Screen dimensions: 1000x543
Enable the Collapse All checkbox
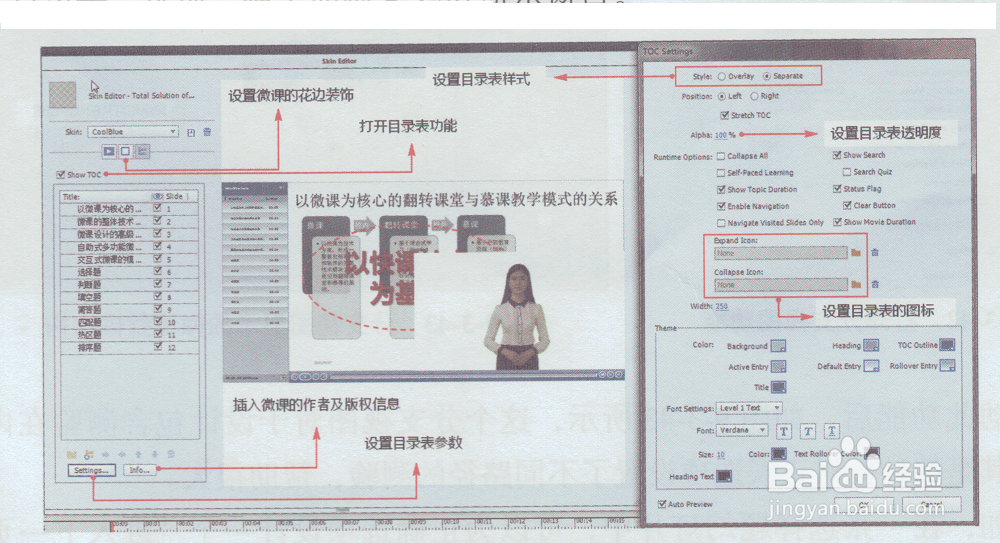pos(721,156)
